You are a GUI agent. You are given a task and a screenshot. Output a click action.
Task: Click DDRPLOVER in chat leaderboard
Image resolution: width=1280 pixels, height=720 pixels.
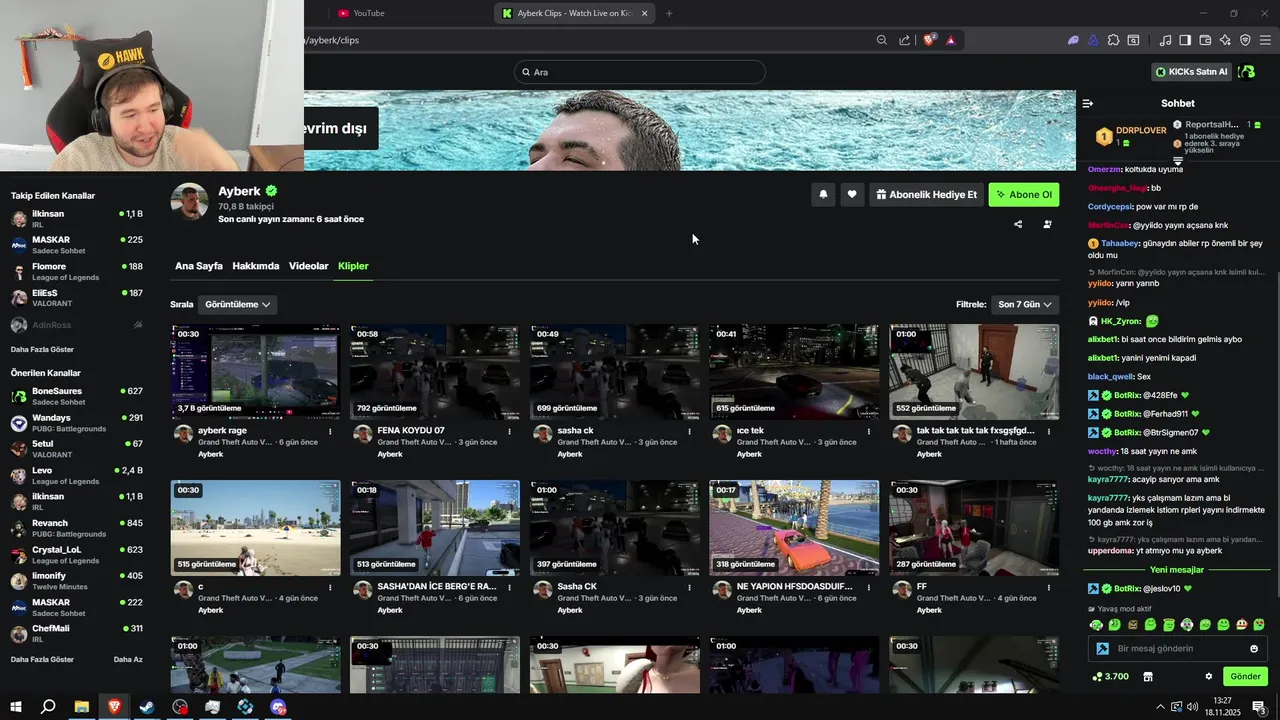[1141, 130]
